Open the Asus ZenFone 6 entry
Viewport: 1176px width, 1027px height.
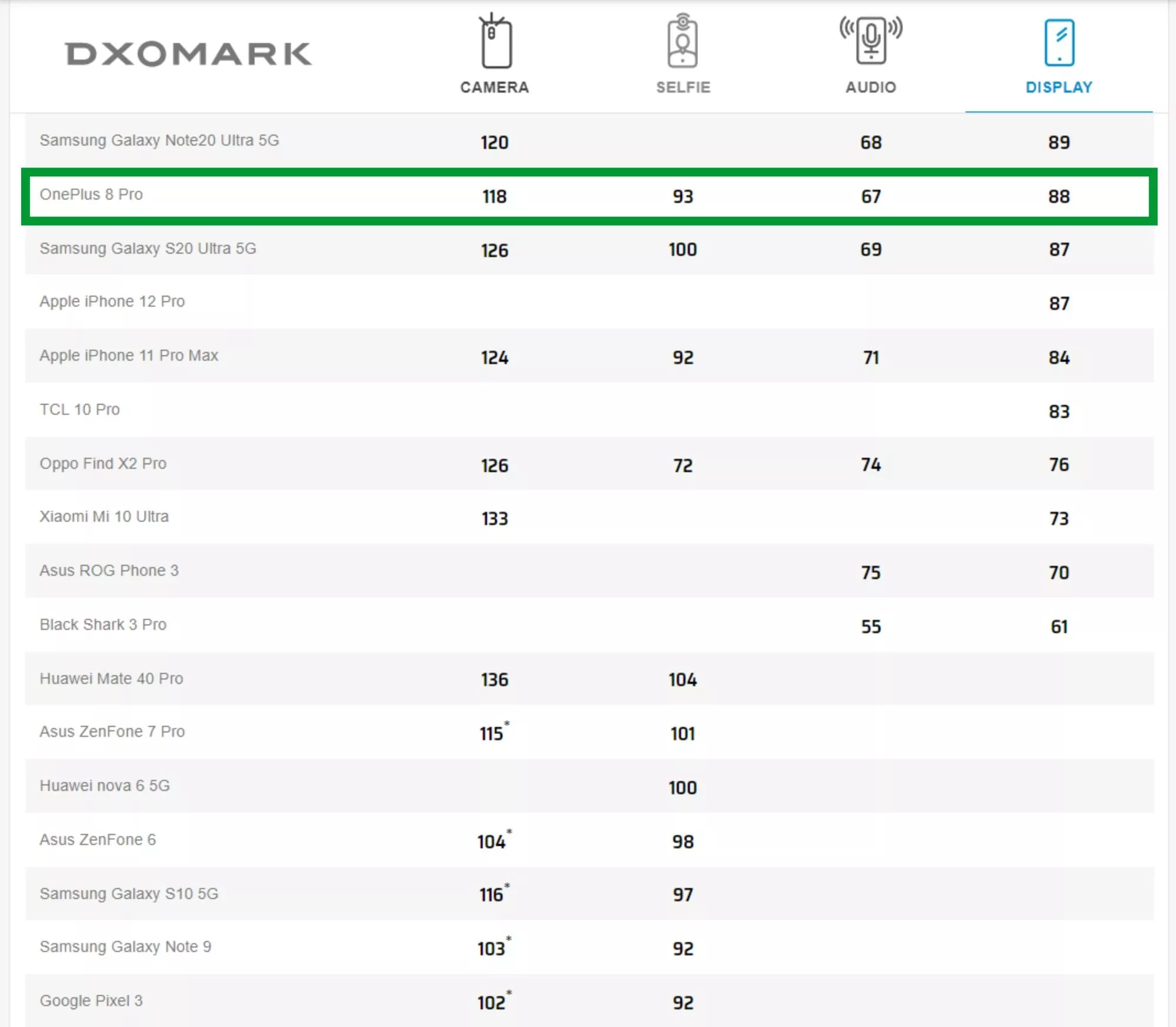(x=98, y=841)
